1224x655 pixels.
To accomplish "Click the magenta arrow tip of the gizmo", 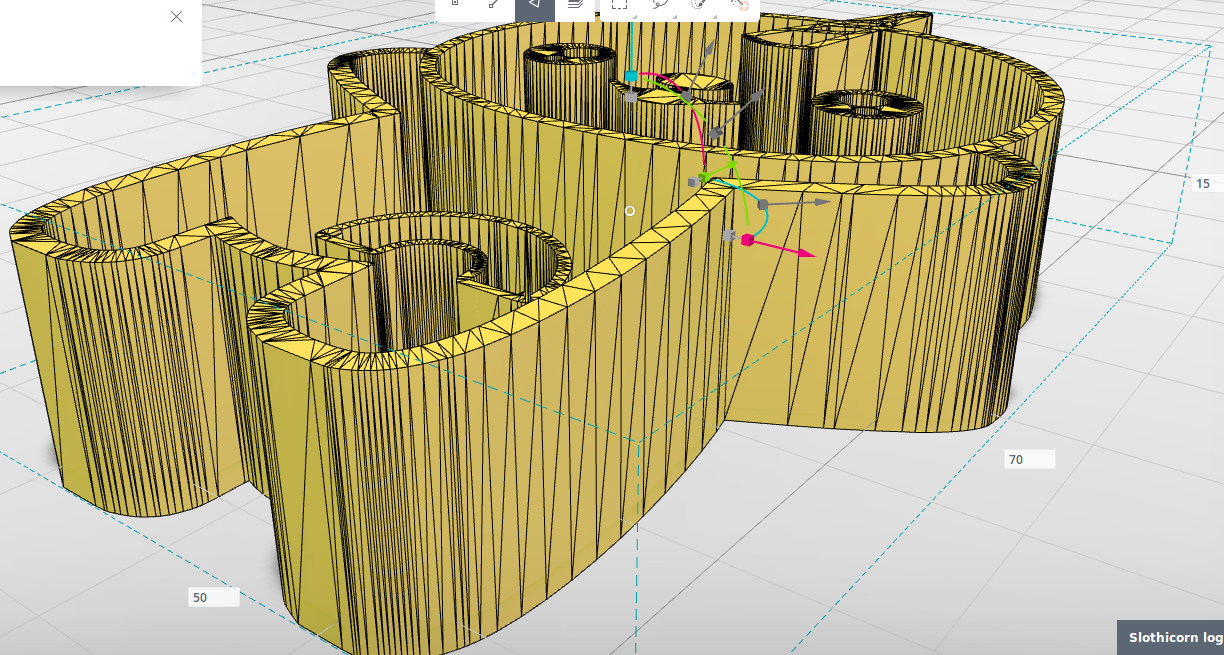I will [x=808, y=254].
